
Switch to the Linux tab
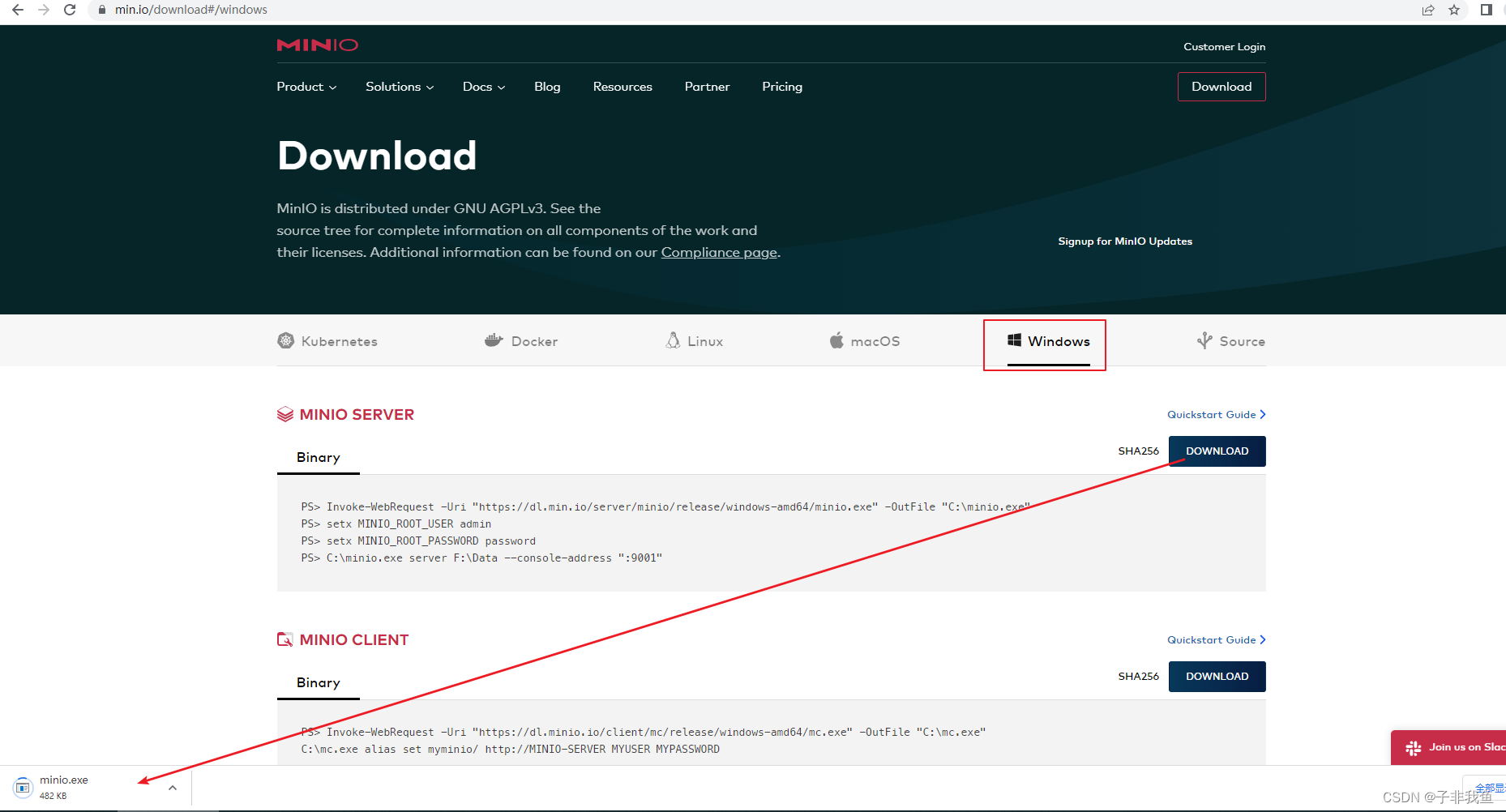point(695,341)
